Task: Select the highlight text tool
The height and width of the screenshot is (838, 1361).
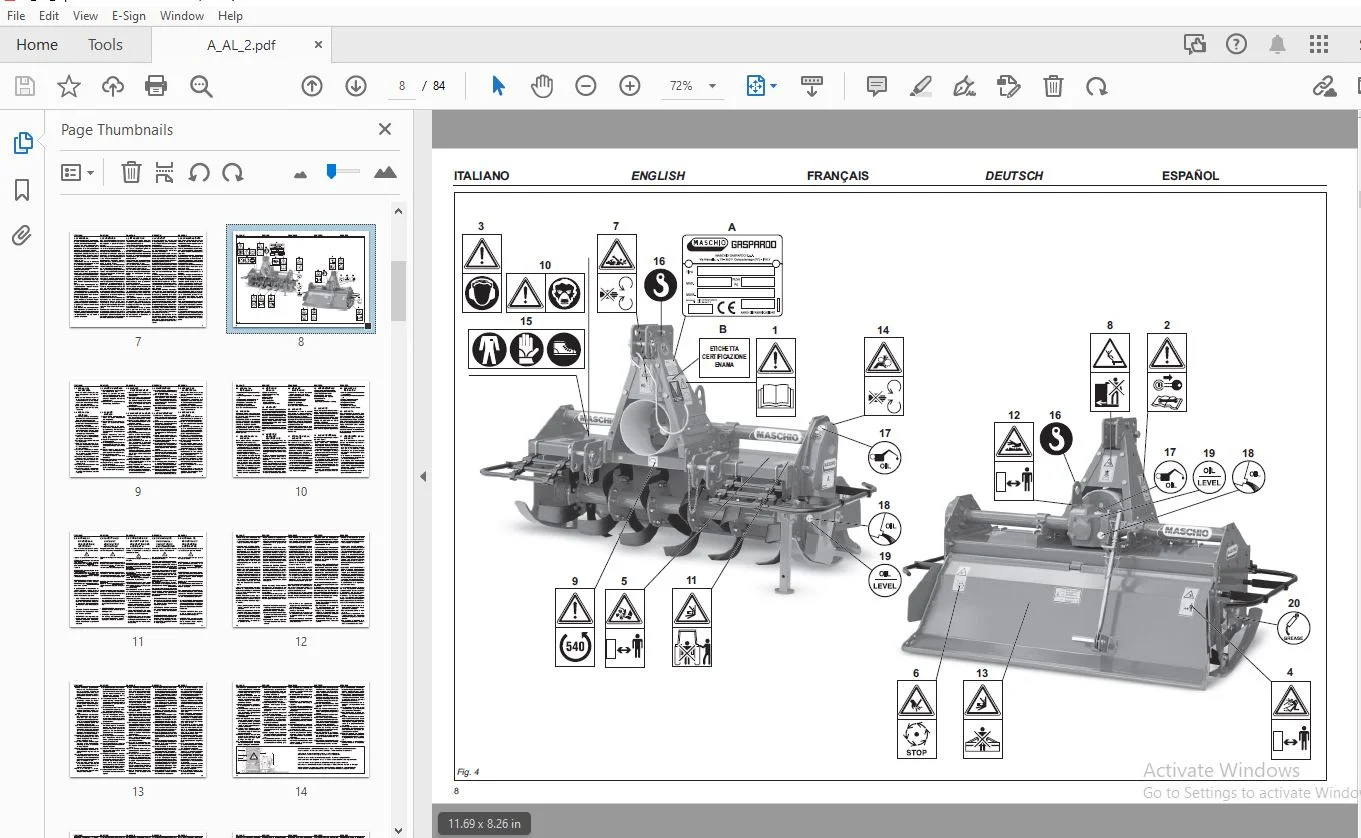Action: (x=921, y=87)
